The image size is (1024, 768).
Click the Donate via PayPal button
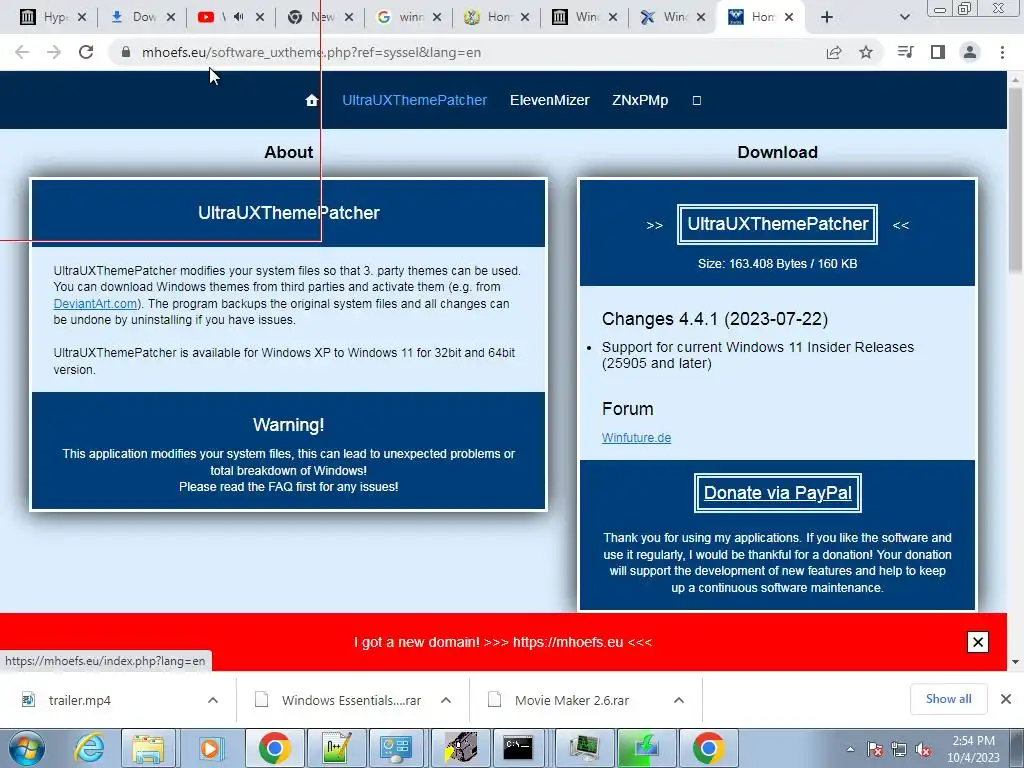tap(777, 492)
